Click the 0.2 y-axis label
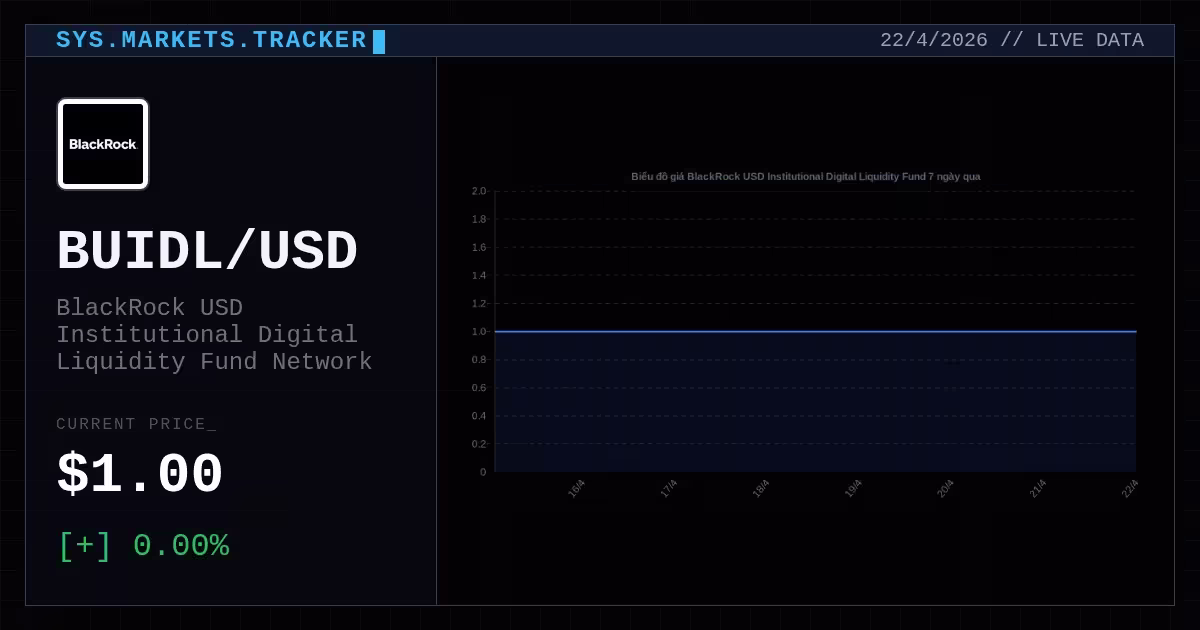Viewport: 1200px width, 630px height. [x=479, y=443]
